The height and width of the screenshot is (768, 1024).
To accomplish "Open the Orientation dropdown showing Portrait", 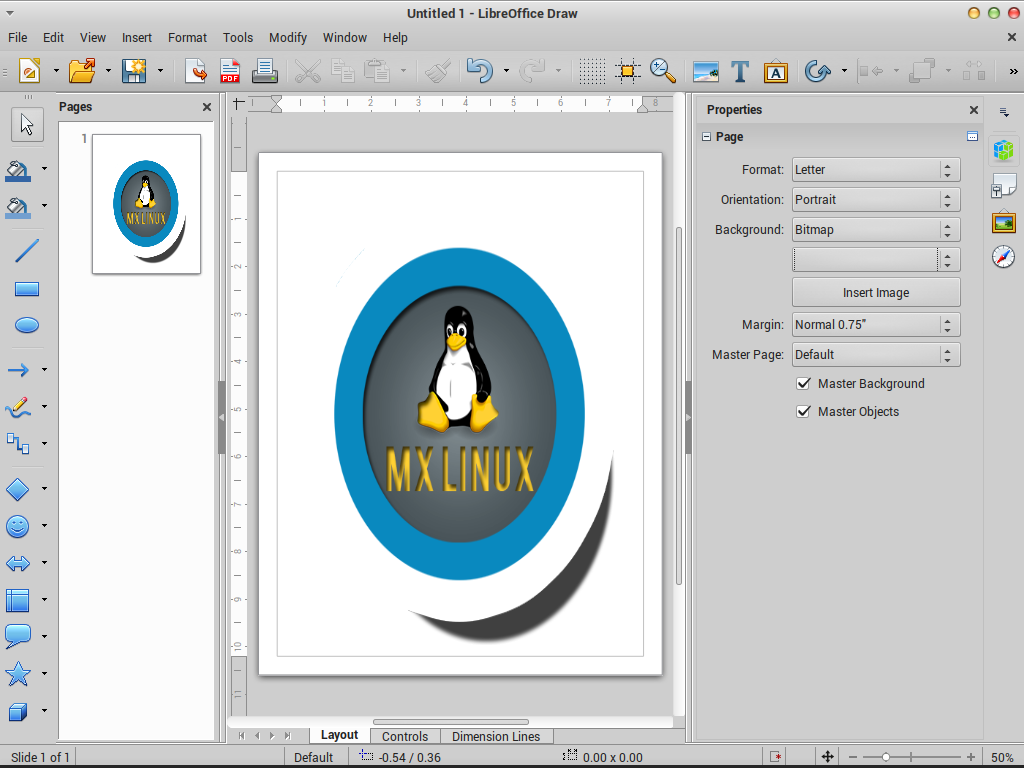I will 876,200.
